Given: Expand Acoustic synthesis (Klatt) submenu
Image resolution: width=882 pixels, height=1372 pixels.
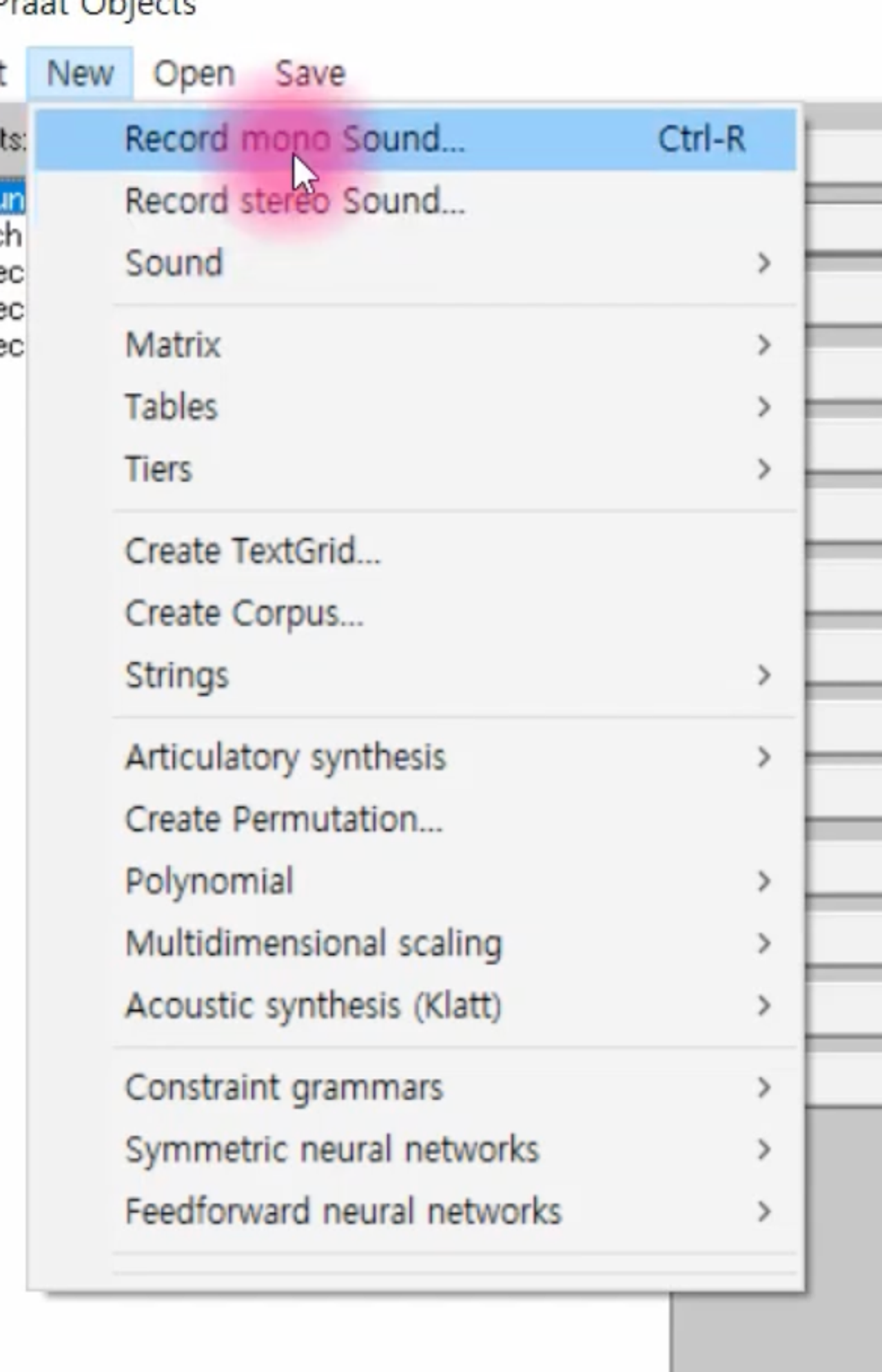Looking at the screenshot, I should [x=416, y=1006].
